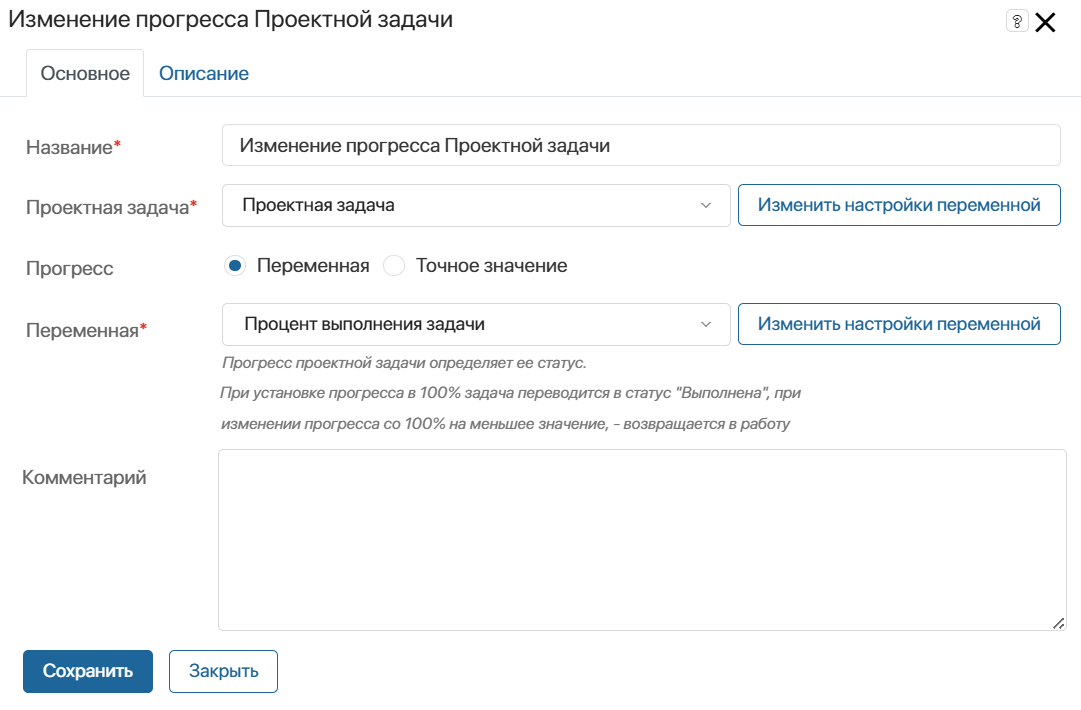The width and height of the screenshot is (1081, 710).
Task: Click the Закрыть button
Action: pyautogui.click(x=223, y=671)
